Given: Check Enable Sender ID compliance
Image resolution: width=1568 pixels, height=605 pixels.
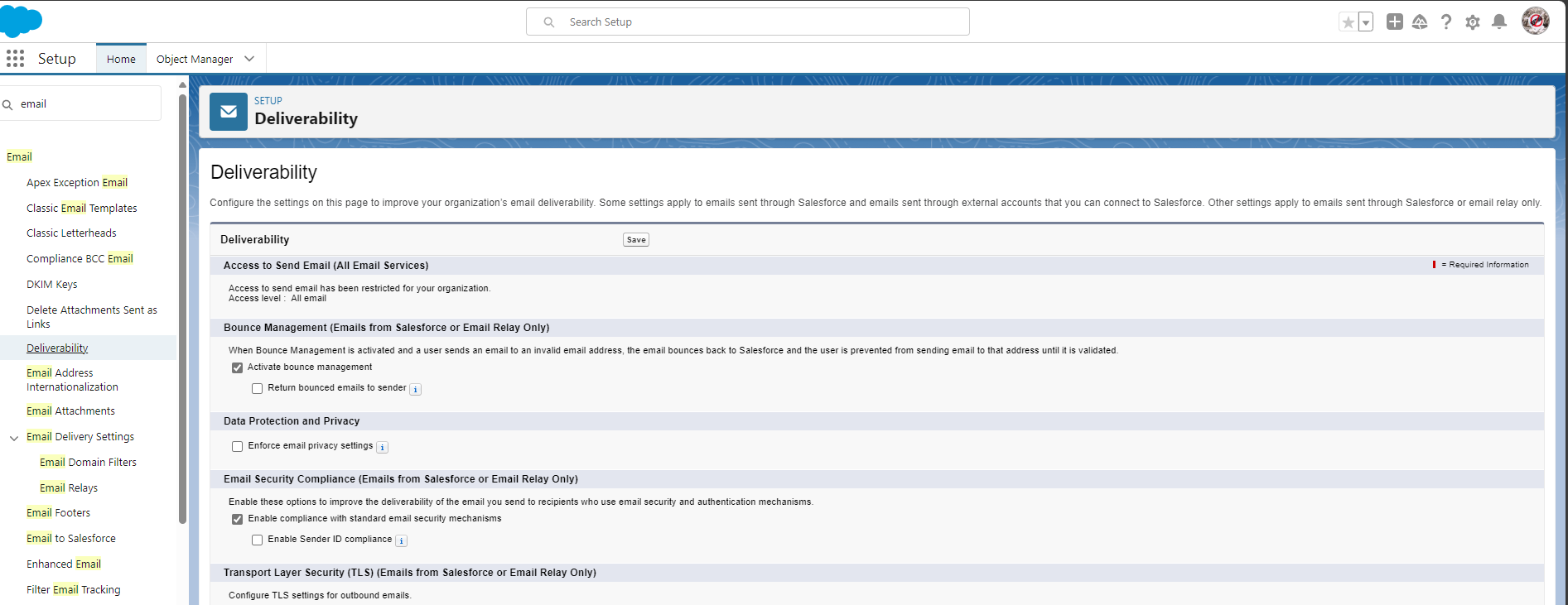Looking at the screenshot, I should tap(257, 540).
